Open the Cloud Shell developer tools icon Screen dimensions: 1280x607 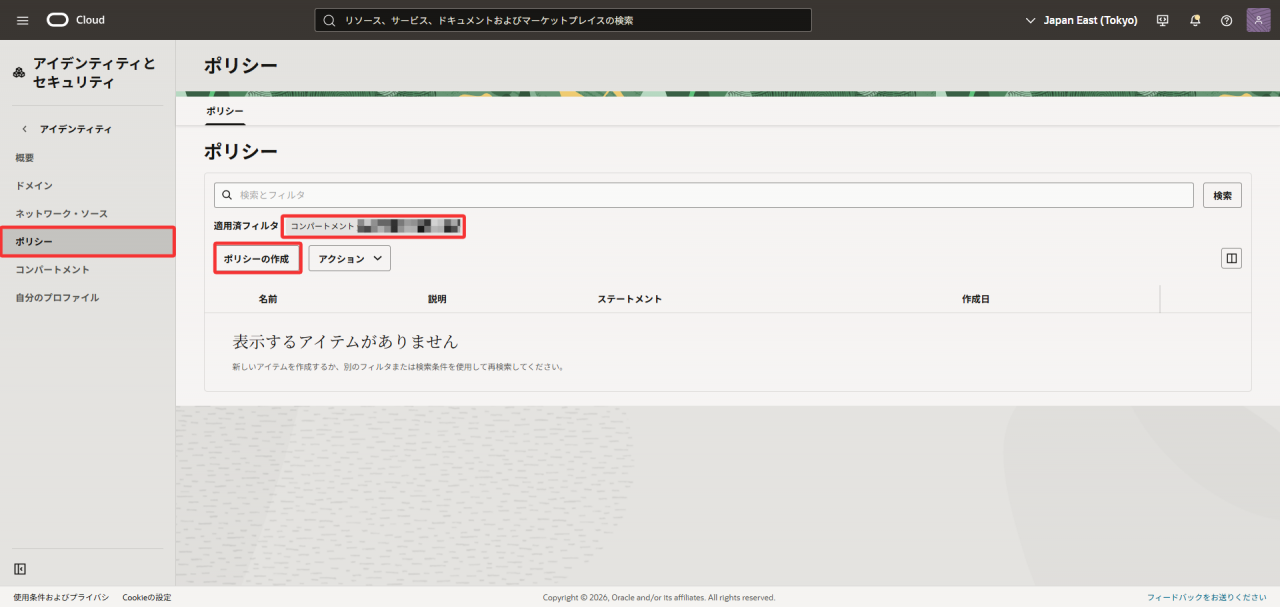coord(1162,20)
